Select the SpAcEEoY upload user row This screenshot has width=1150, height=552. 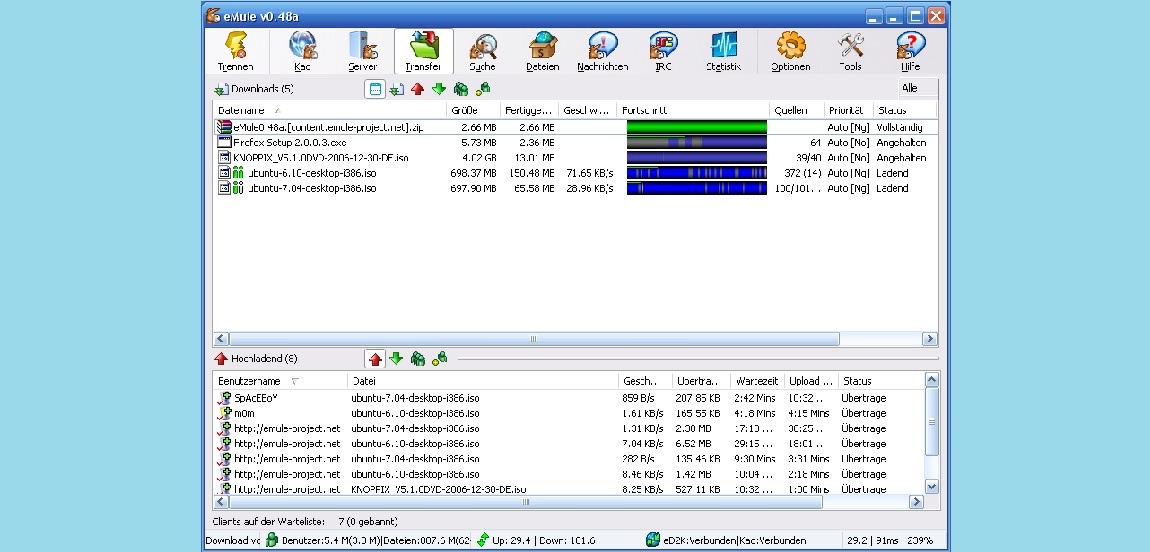tap(569, 398)
